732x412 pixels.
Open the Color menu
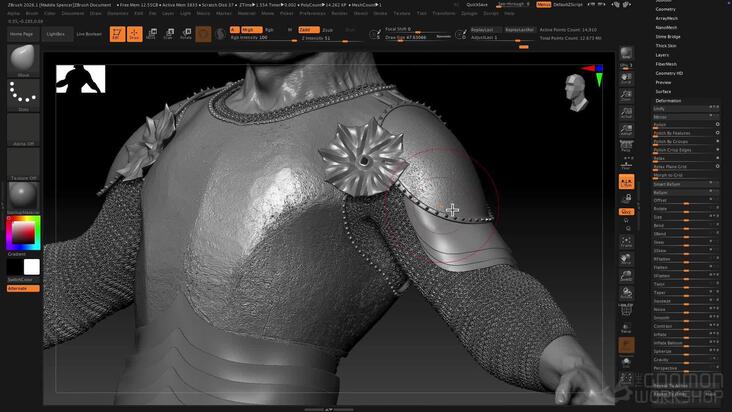pyautogui.click(x=50, y=14)
